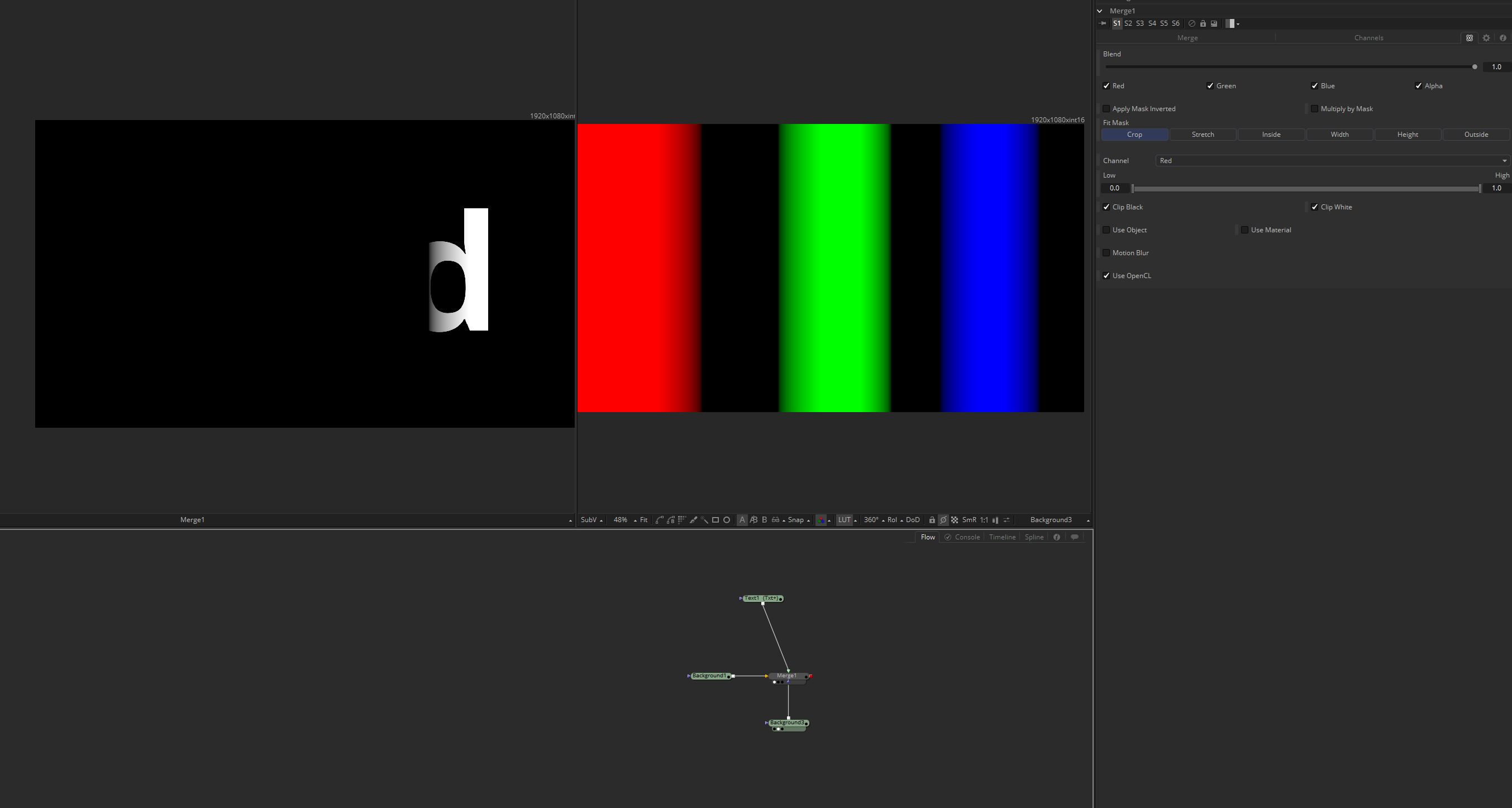Screen dimensions: 1512x808
Task: Collapse the Merge1 controls chevron
Action: tap(1100, 11)
